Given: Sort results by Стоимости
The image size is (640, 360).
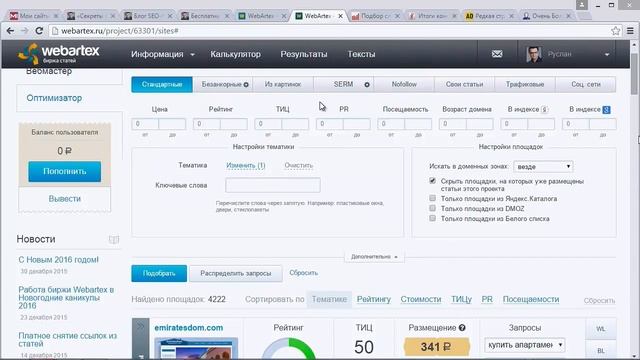Looking at the screenshot, I should pyautogui.click(x=420, y=300).
